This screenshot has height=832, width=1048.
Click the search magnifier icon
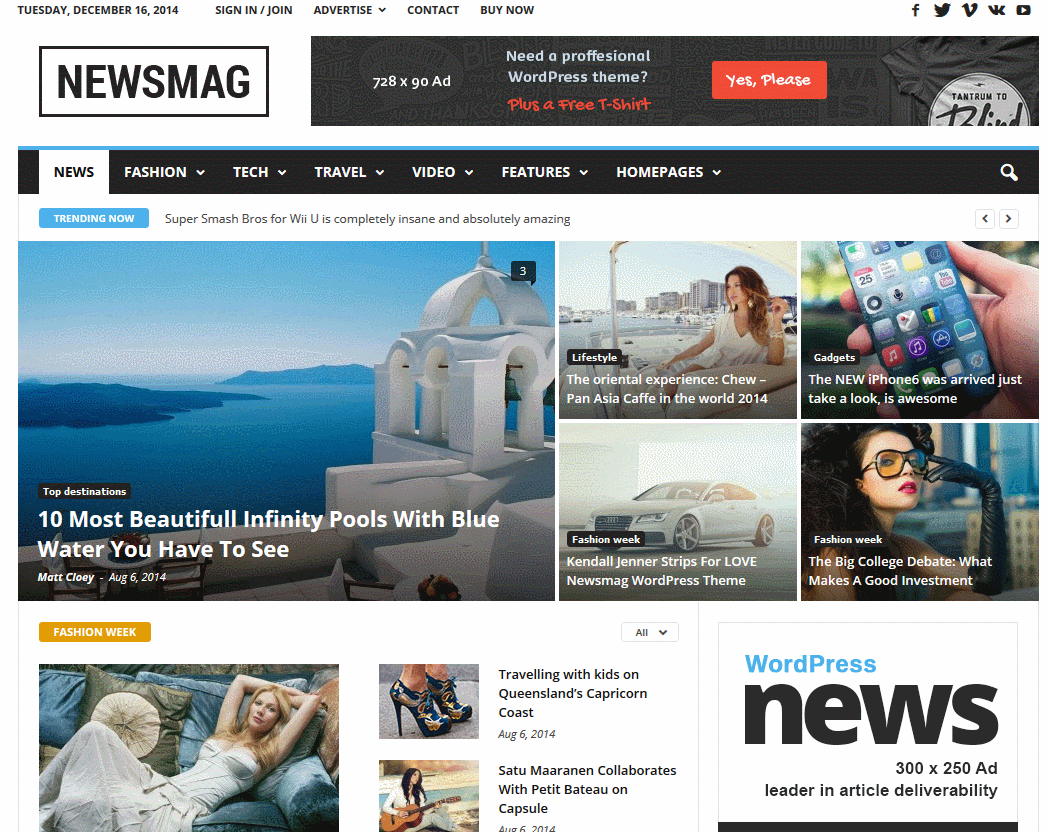(x=1009, y=172)
